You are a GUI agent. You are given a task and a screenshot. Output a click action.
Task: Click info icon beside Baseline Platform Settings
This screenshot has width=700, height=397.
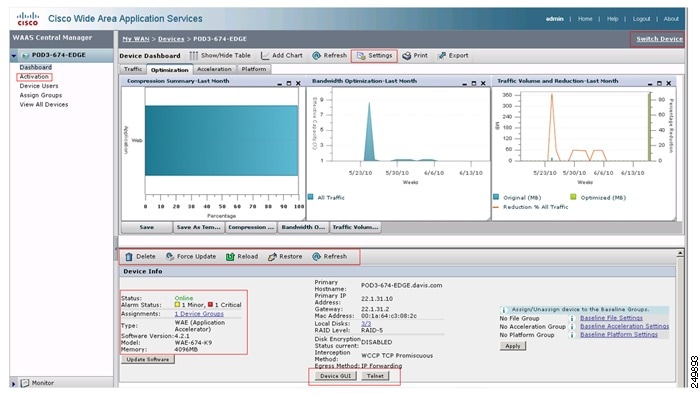572,334
